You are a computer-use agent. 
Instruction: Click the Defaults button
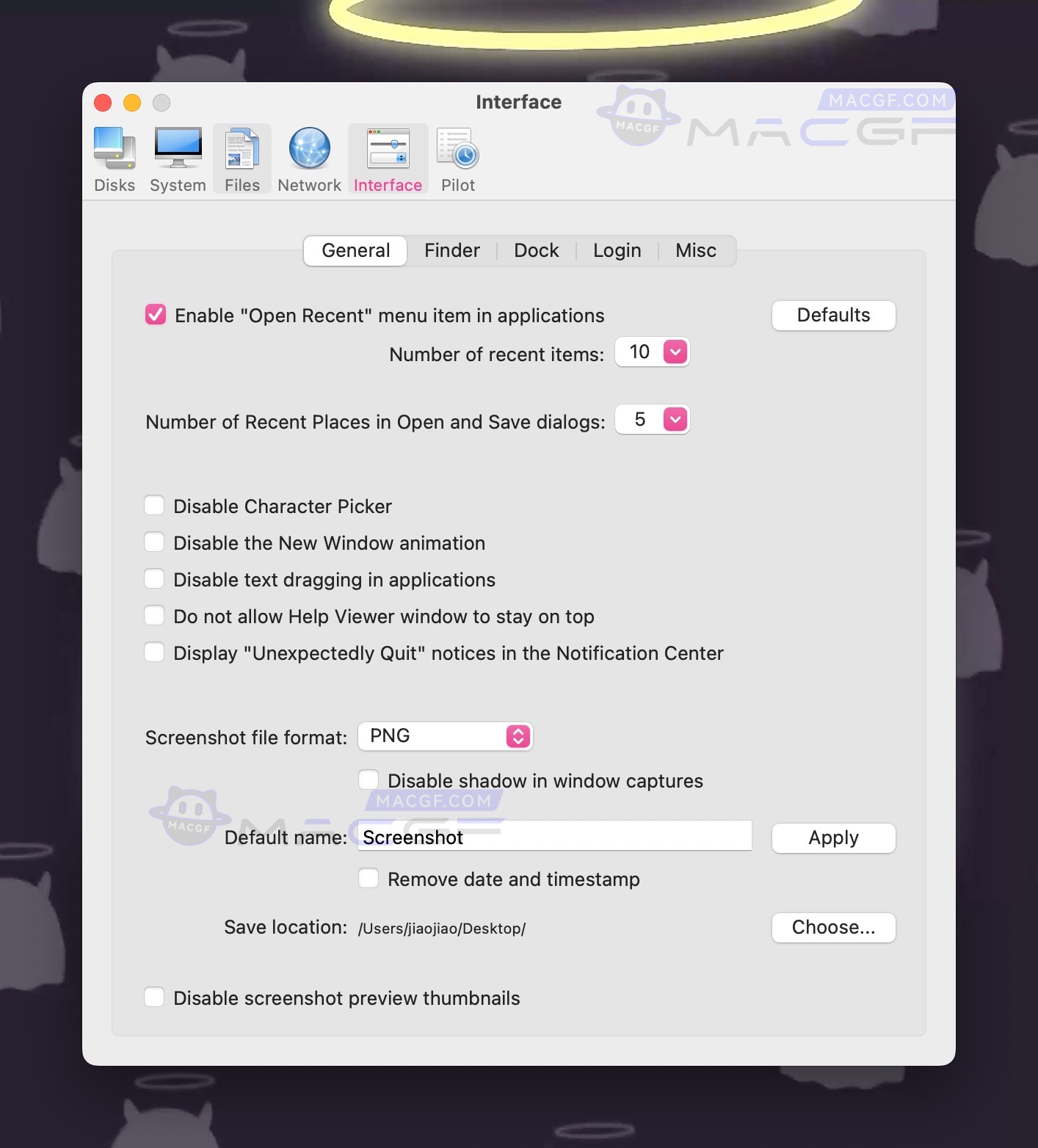[833, 315]
